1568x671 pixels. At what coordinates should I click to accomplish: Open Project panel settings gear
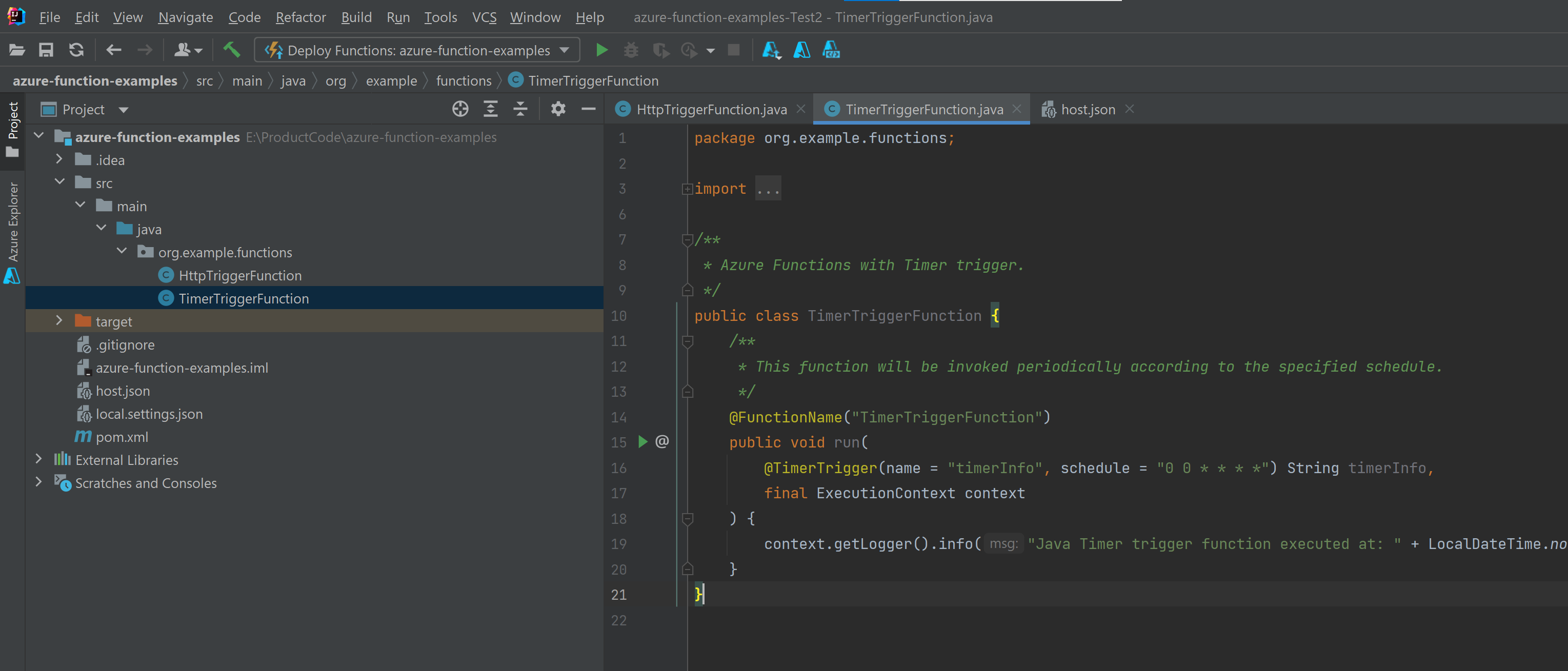[x=557, y=110]
